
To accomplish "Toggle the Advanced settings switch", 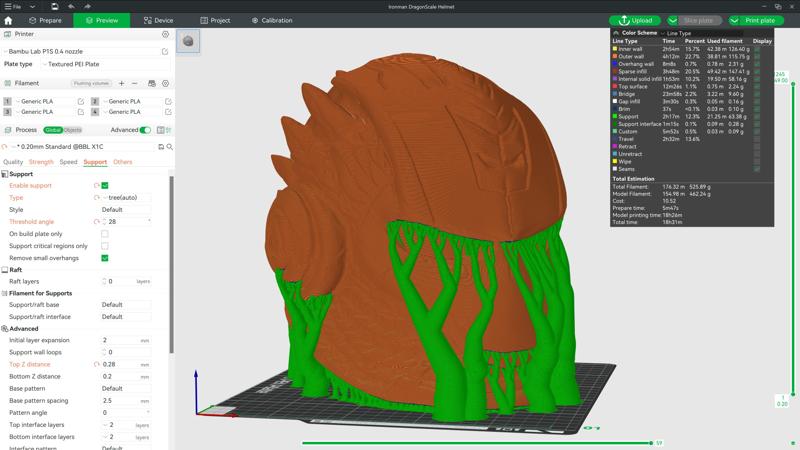I will pyautogui.click(x=145, y=130).
